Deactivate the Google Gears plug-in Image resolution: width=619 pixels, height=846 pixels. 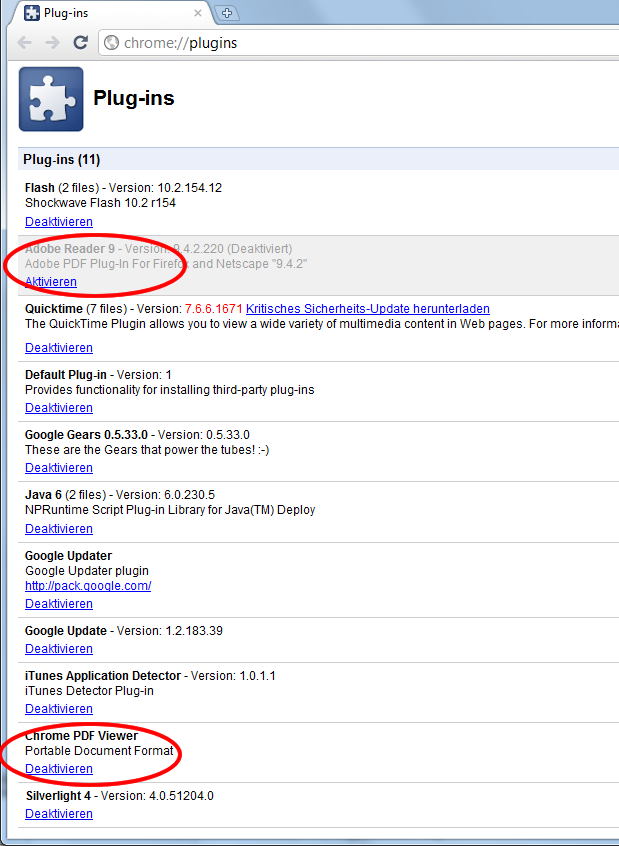[x=59, y=467]
